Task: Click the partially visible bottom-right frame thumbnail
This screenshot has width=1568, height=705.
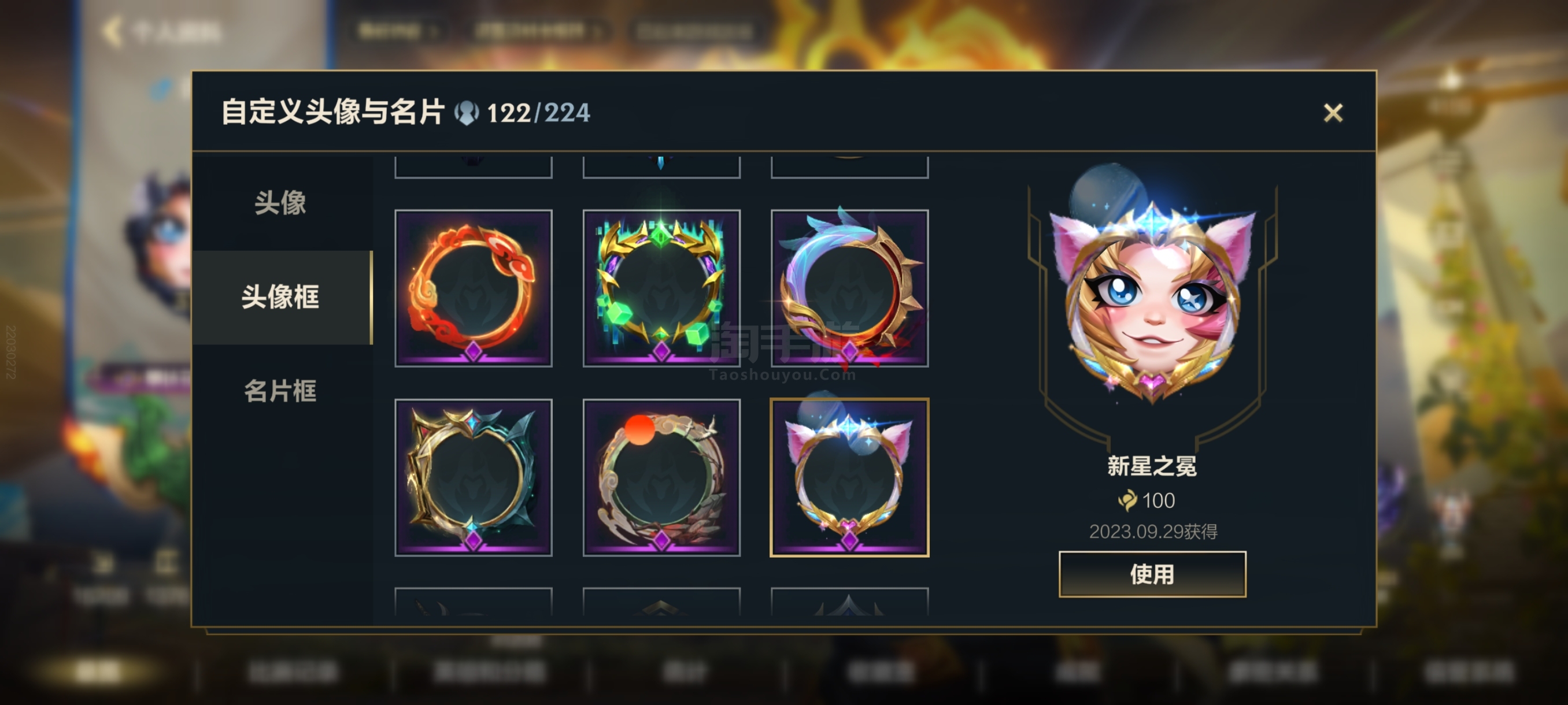Action: (x=849, y=602)
